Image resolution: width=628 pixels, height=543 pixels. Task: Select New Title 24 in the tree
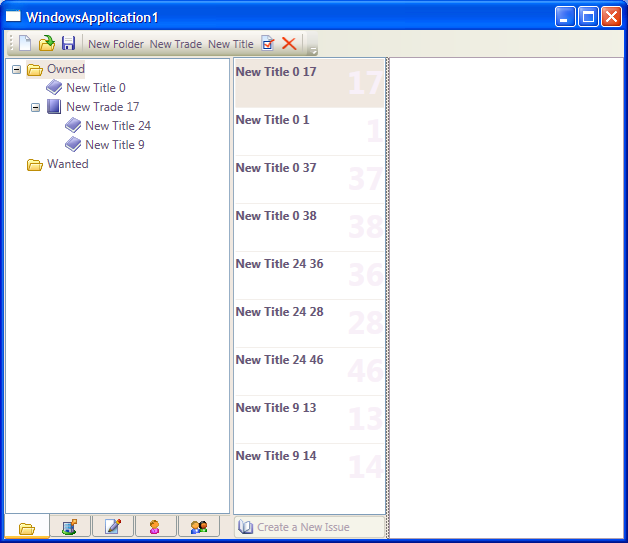(x=117, y=126)
